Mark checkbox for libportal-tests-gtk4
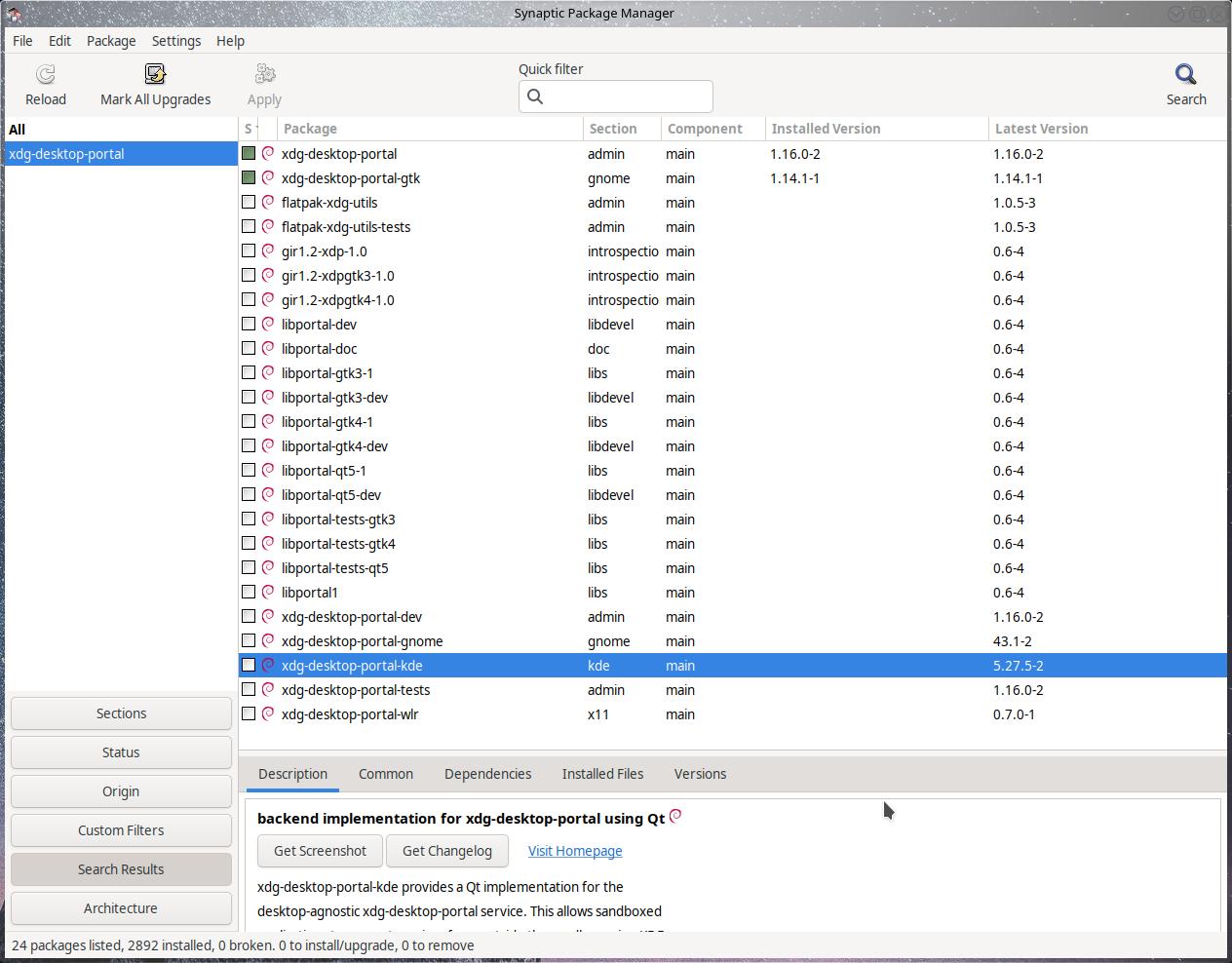This screenshot has height=963, width=1232. tap(249, 544)
